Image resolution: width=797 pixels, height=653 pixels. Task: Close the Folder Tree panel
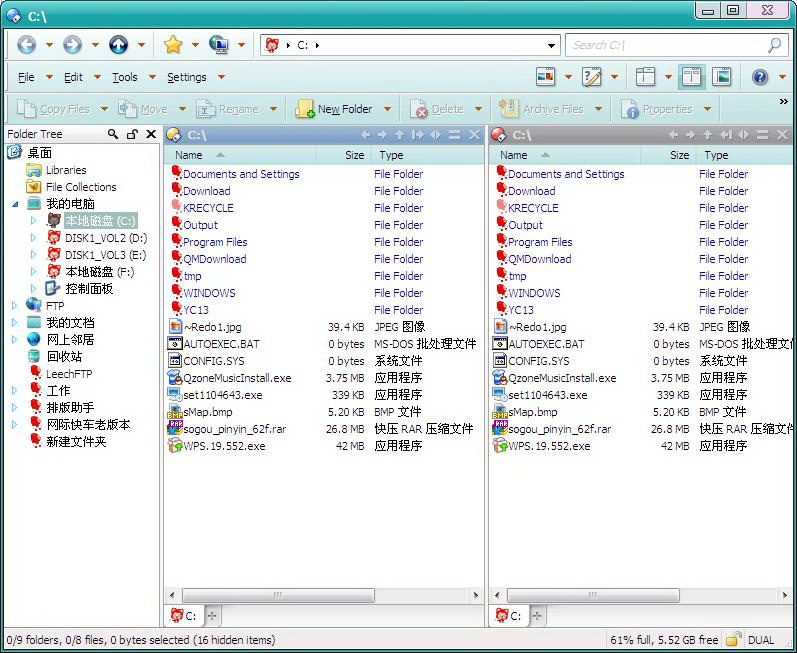[151, 134]
